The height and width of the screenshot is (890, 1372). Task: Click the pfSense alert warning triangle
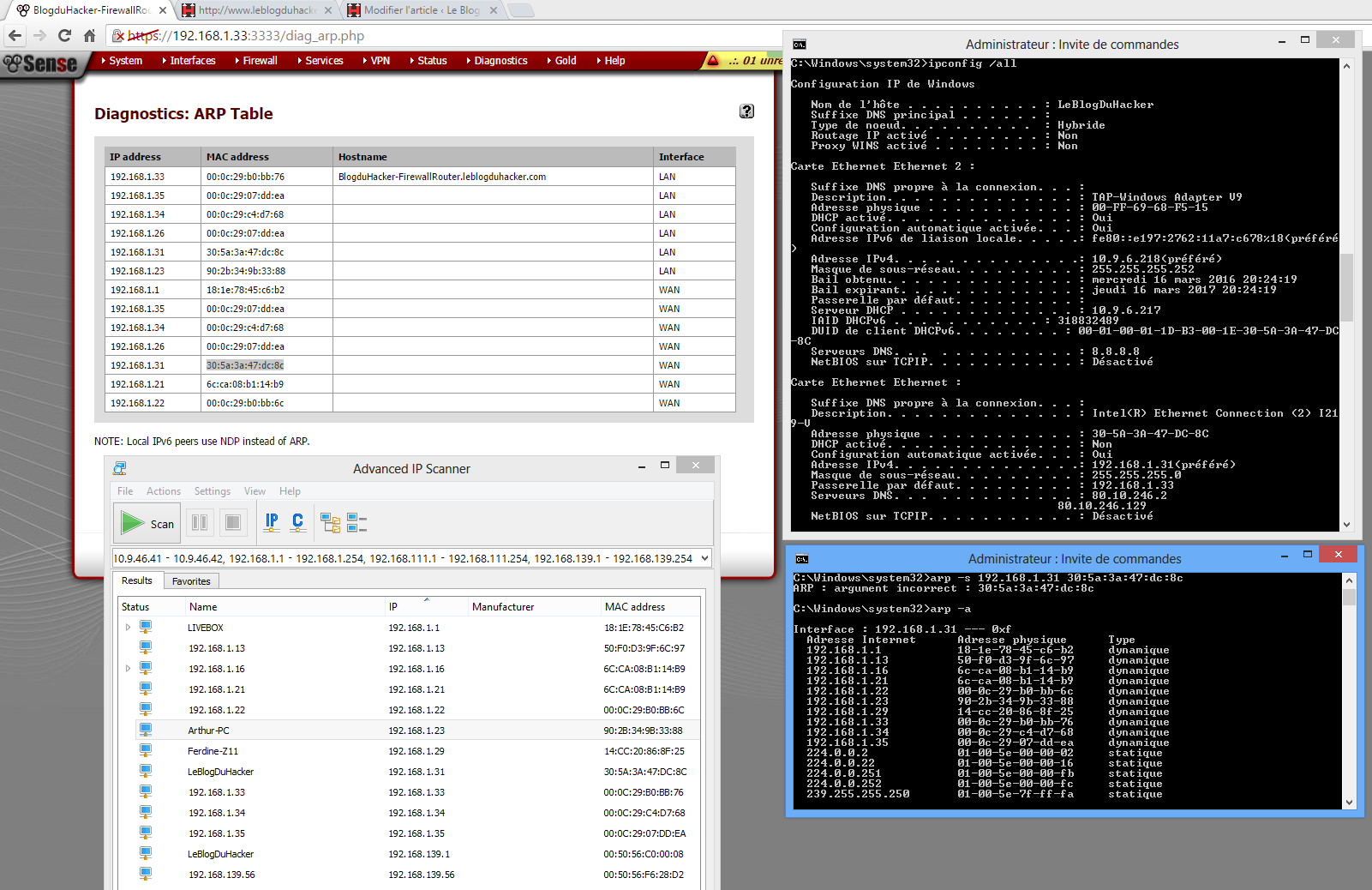(713, 60)
